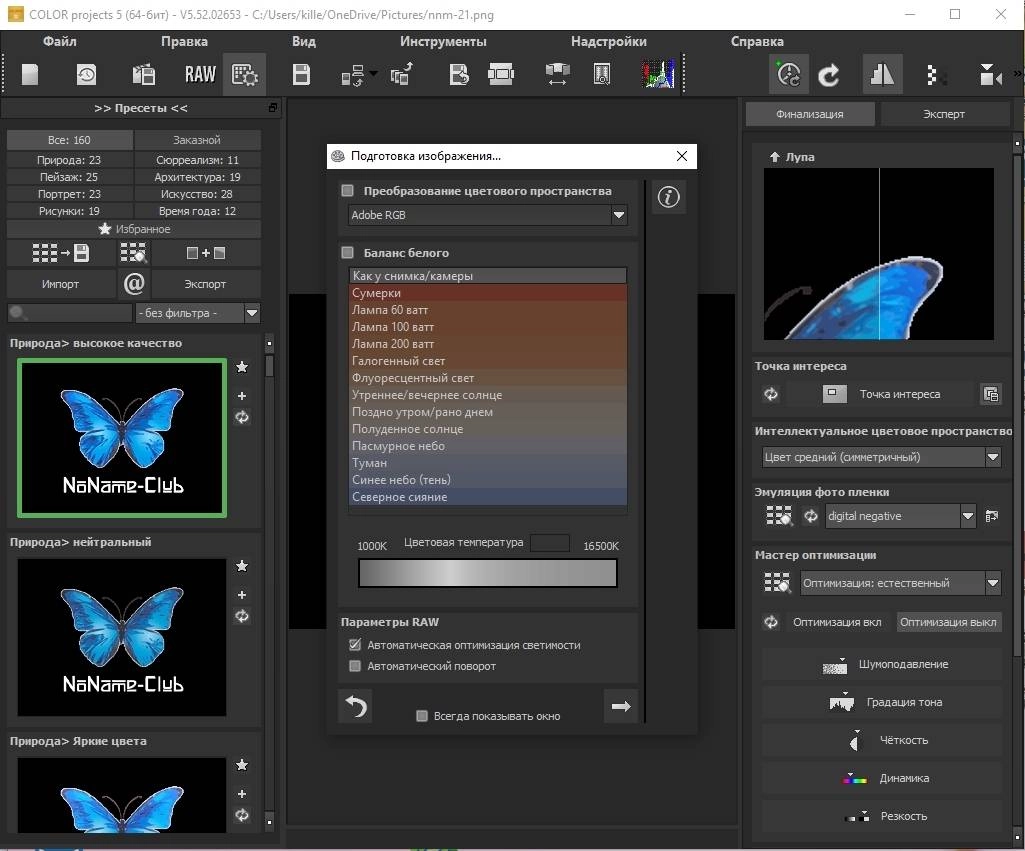
Task: Select Оптимизация выкл
Action: pos(948,622)
